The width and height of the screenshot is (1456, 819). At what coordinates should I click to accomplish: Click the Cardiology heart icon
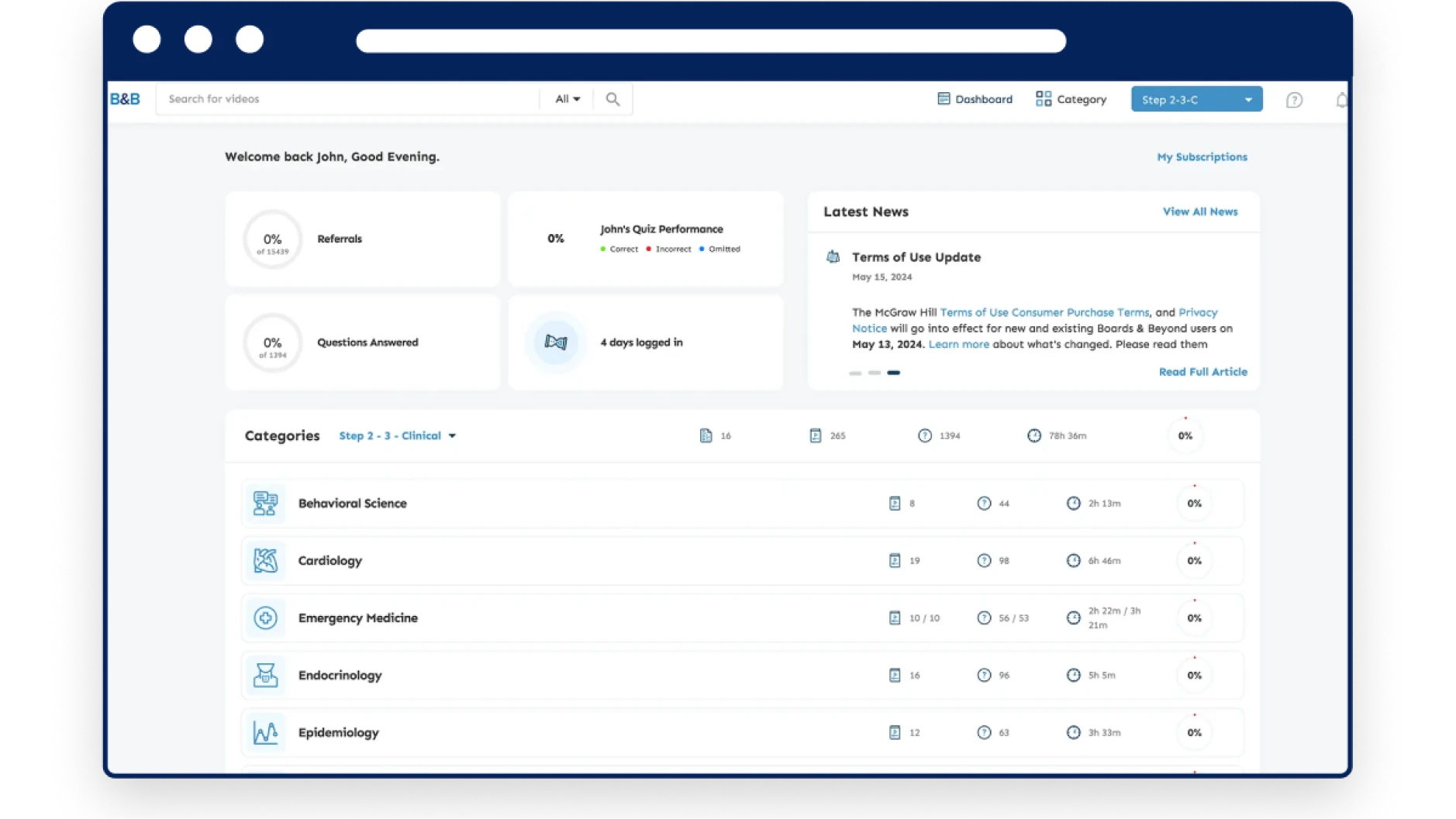point(265,561)
